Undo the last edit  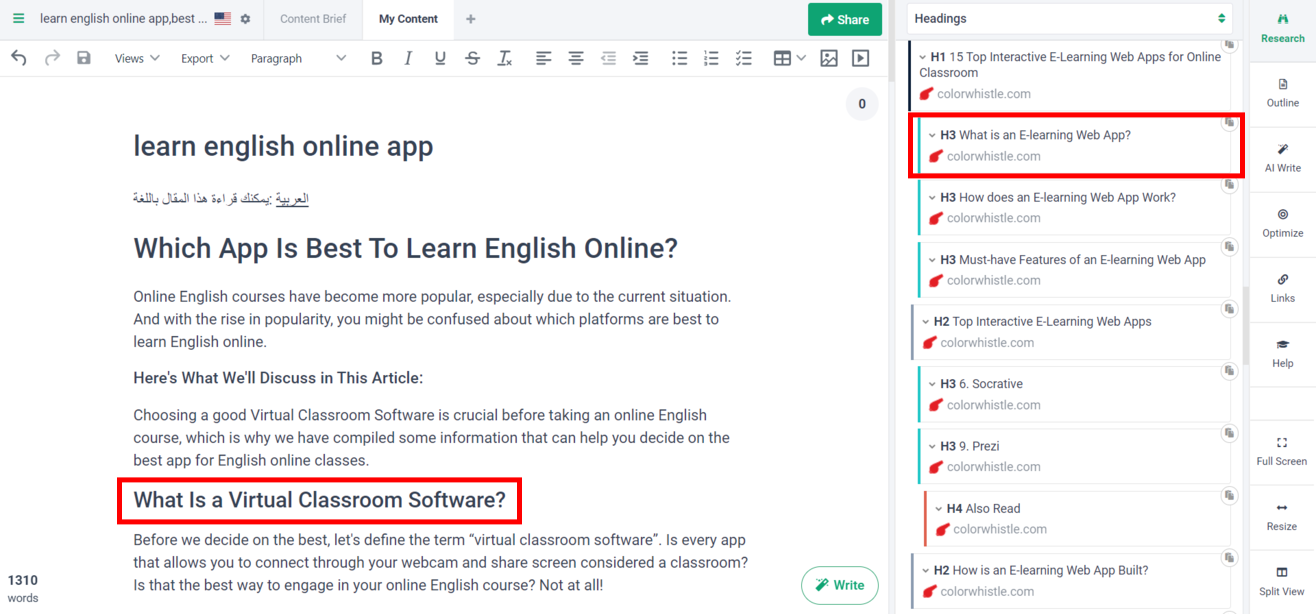pyautogui.click(x=18, y=58)
